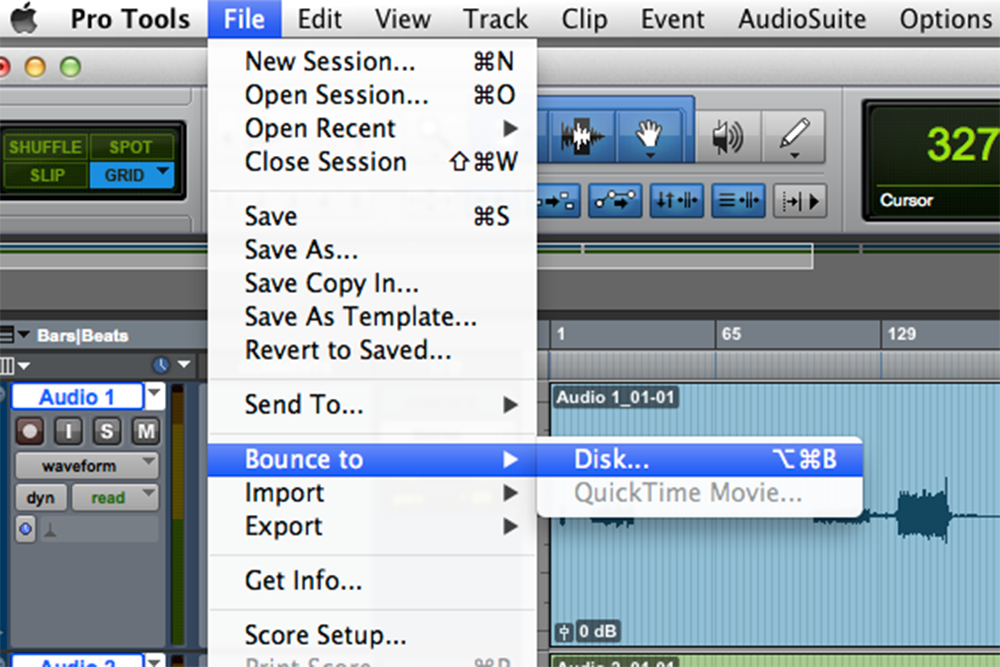Open the Track menu
The height and width of the screenshot is (667, 1000).
496,18
